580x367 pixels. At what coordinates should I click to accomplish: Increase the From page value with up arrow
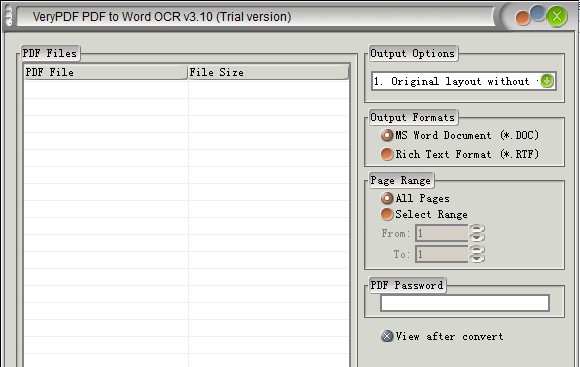[x=477, y=229]
